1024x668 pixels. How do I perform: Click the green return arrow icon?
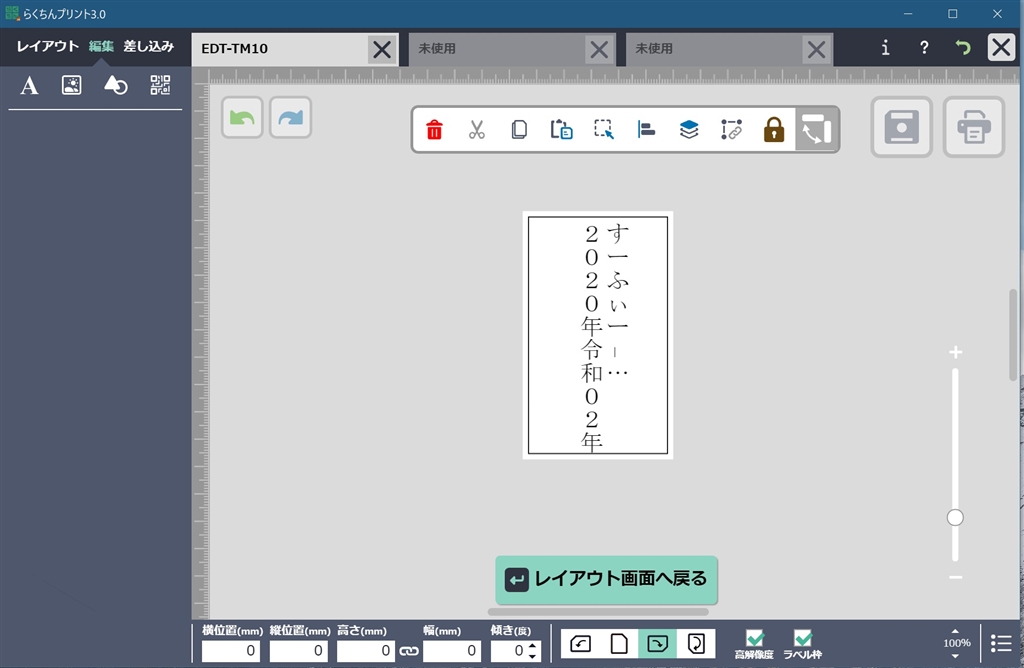[963, 48]
